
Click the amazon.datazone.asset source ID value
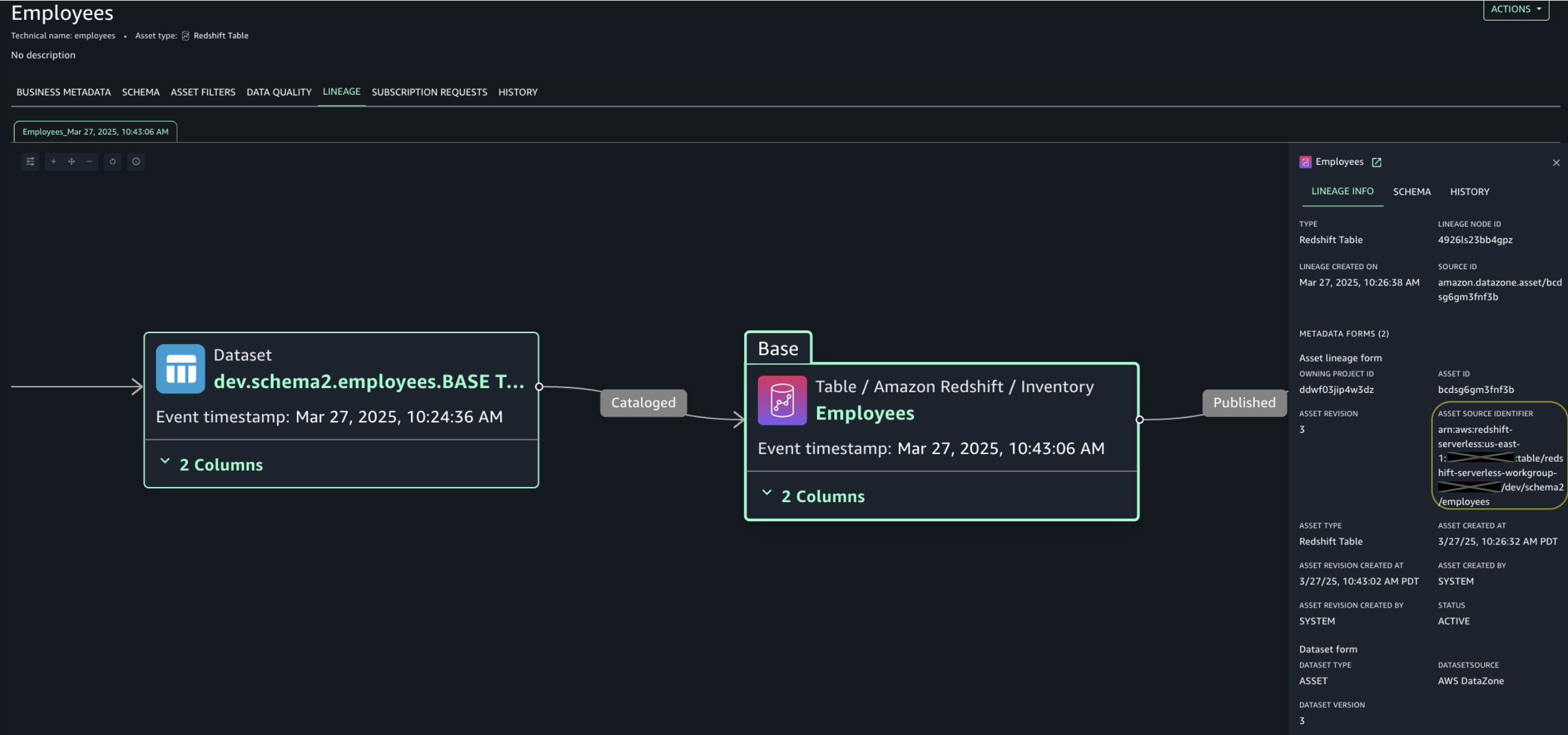coord(1500,290)
